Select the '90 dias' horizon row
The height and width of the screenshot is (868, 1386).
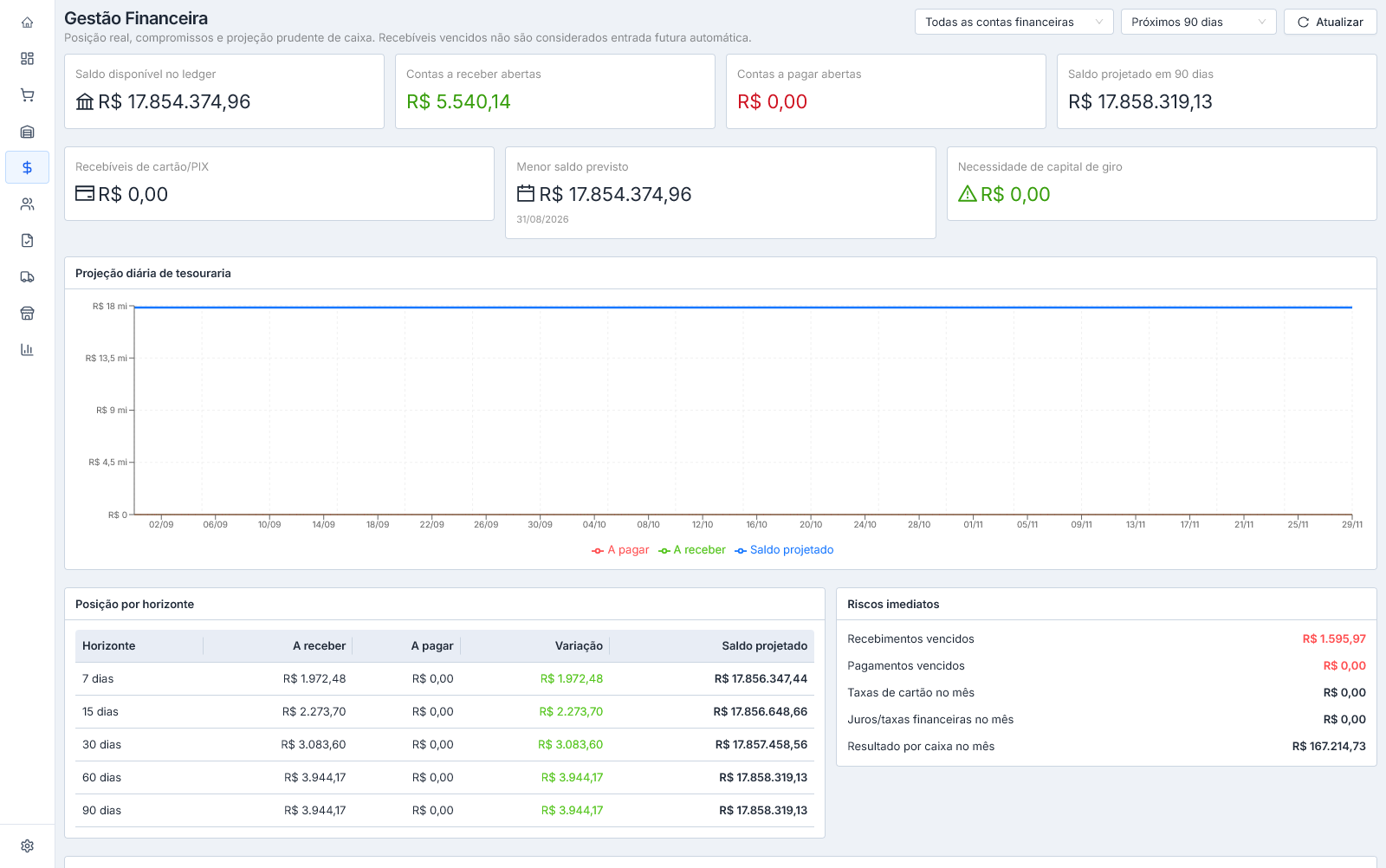[x=444, y=811]
